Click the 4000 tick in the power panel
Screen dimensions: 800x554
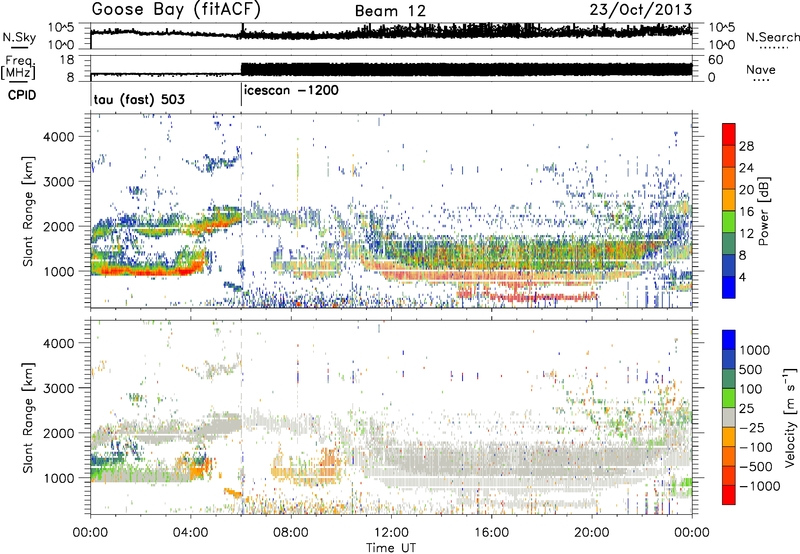(58, 137)
